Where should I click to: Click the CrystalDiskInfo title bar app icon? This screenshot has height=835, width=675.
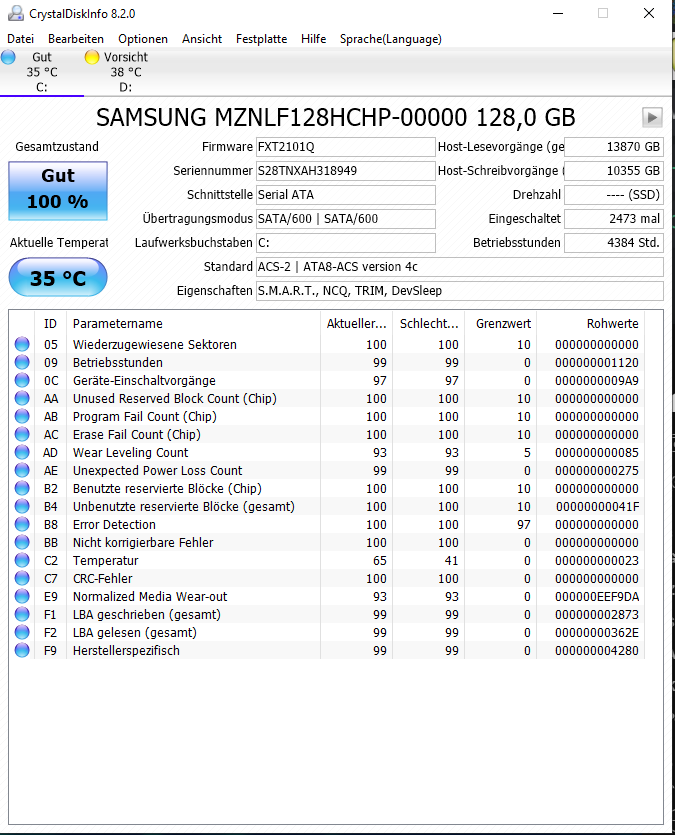coord(16,13)
